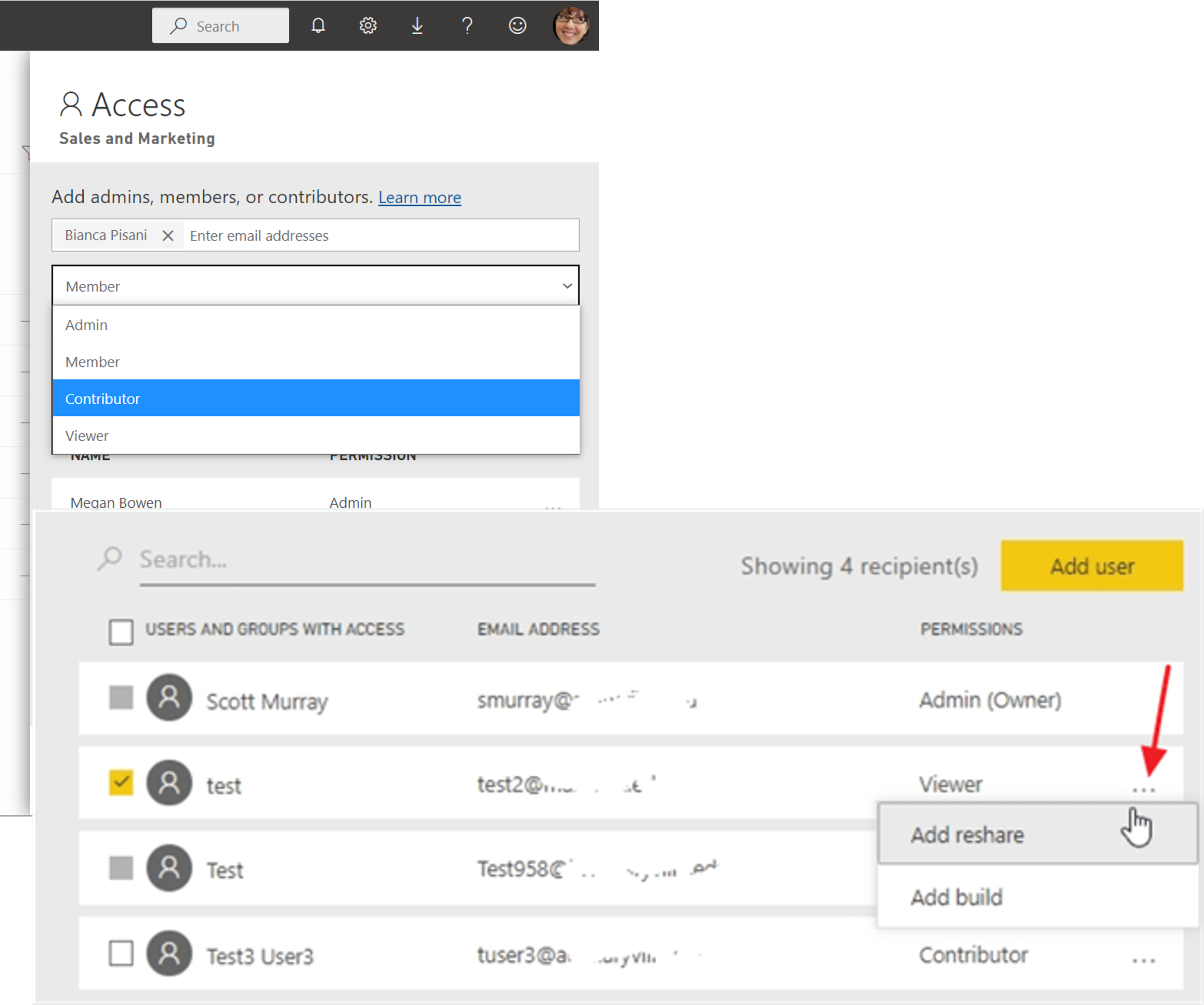Click the Megan Bowen name

click(116, 502)
